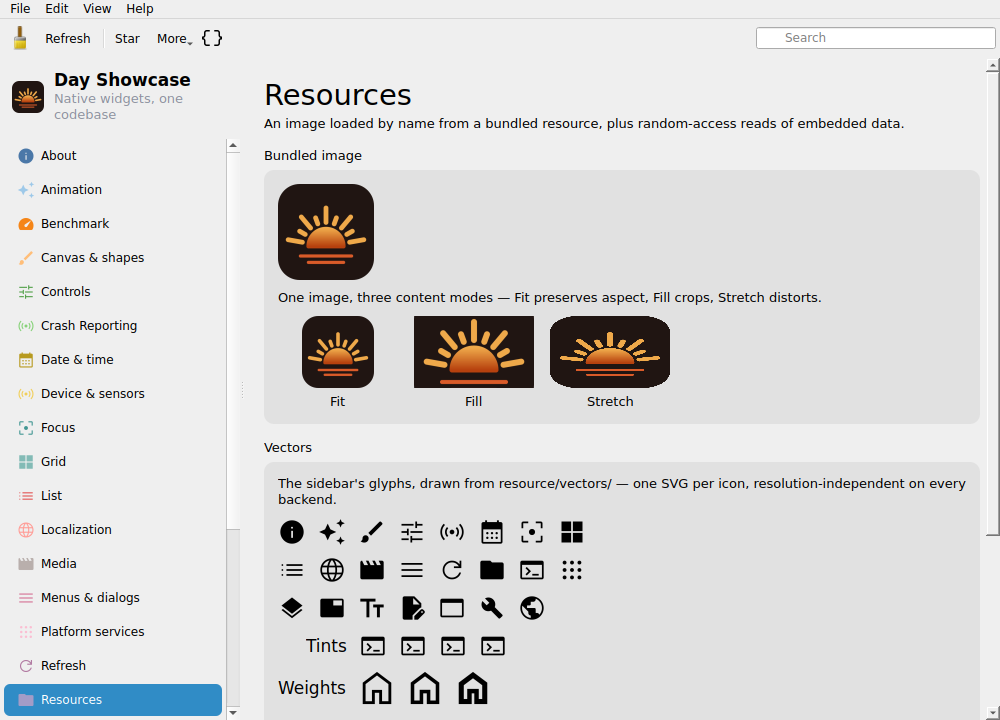1000x720 pixels.
Task: Click the Stretch mode image thumbnail
Action: click(610, 352)
